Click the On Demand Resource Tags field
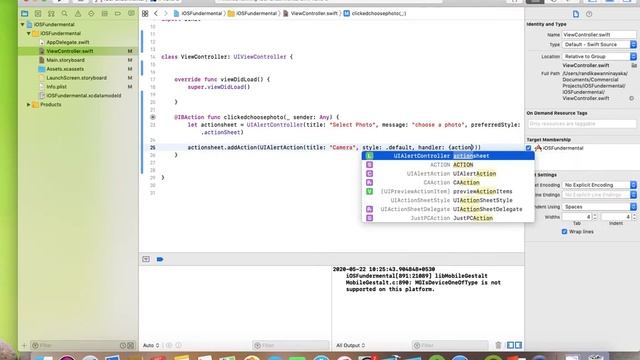Screen dimensions: 640x360 tap(582, 124)
